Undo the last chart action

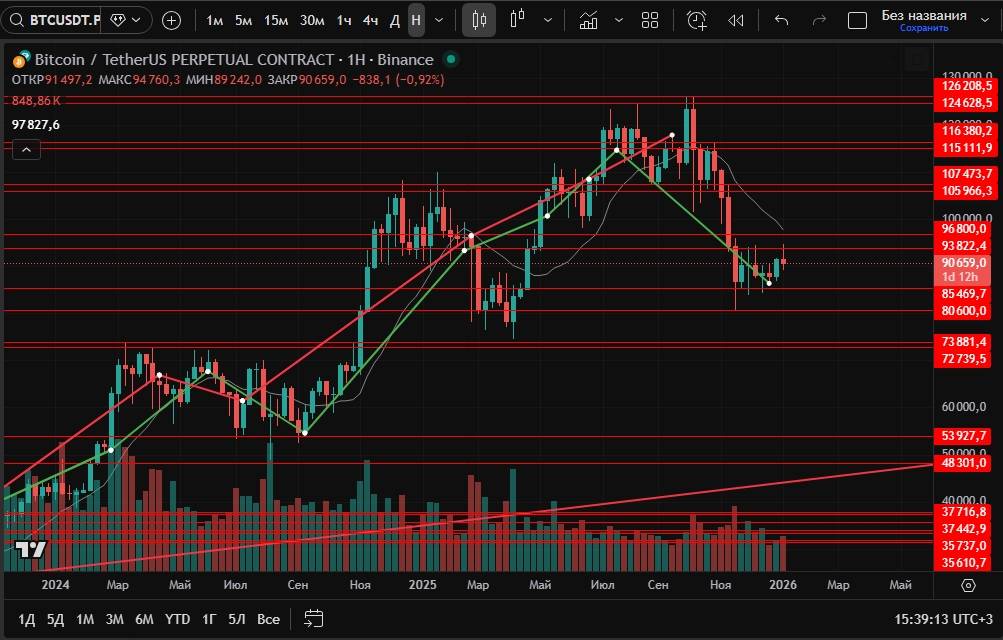pyautogui.click(x=781, y=20)
